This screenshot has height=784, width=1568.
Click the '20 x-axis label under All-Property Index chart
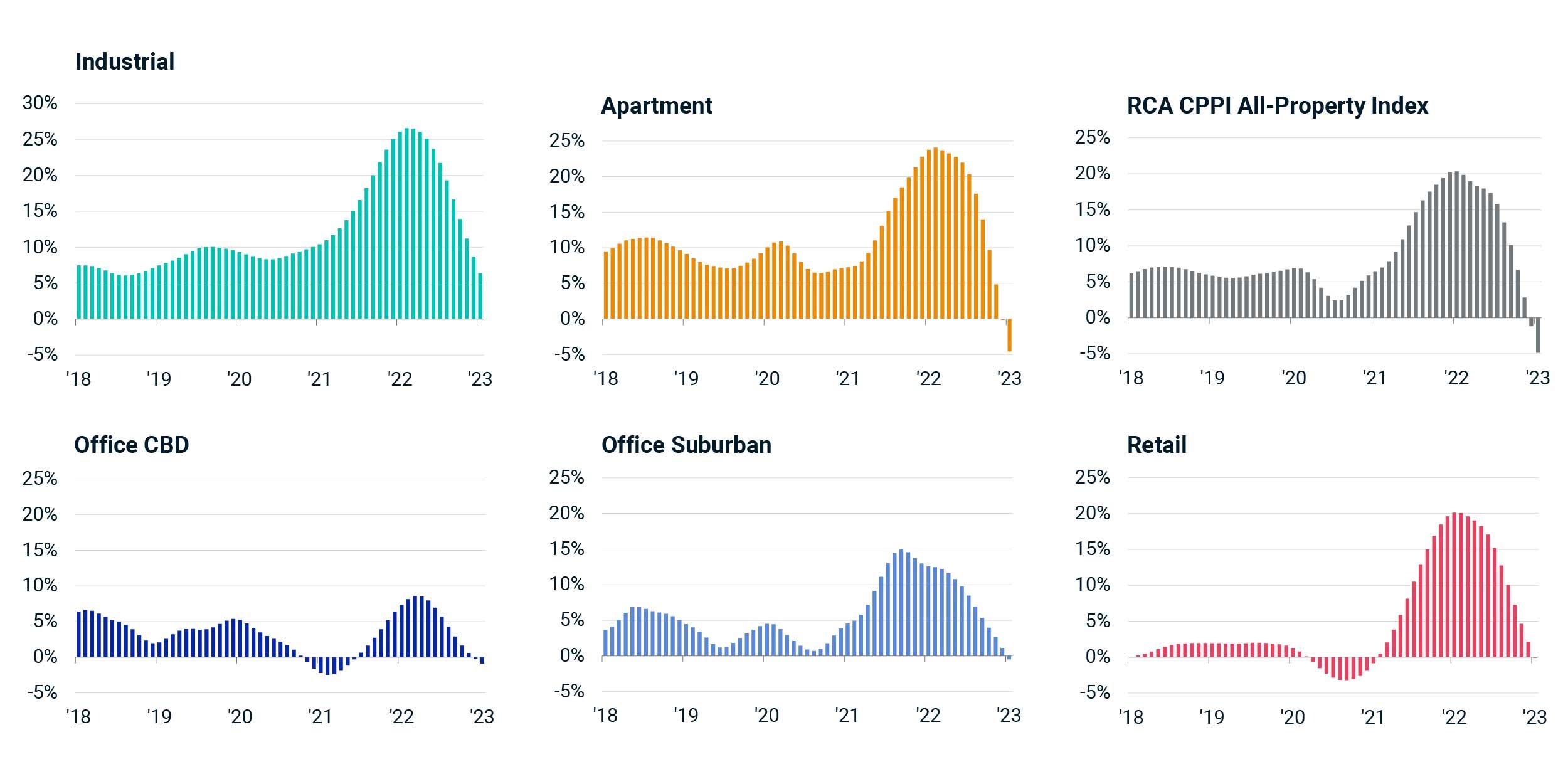point(1293,378)
